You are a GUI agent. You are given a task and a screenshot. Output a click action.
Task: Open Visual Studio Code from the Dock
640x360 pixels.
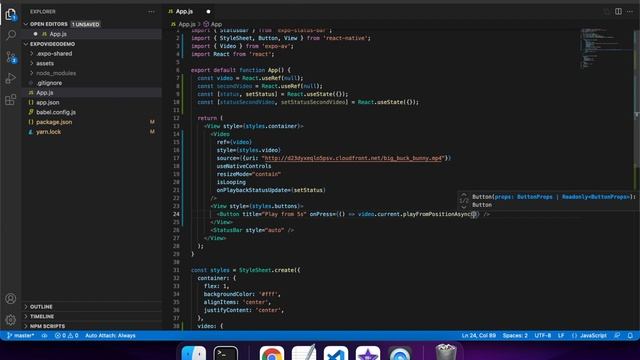tap(336, 353)
